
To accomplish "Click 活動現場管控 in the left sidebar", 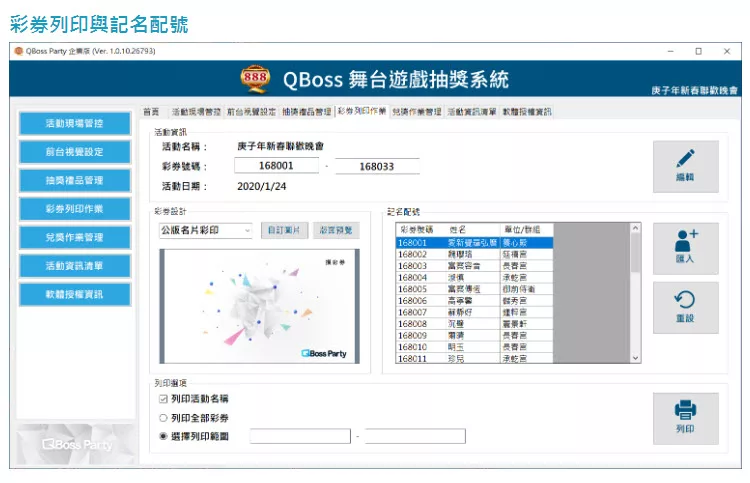I will (74, 124).
